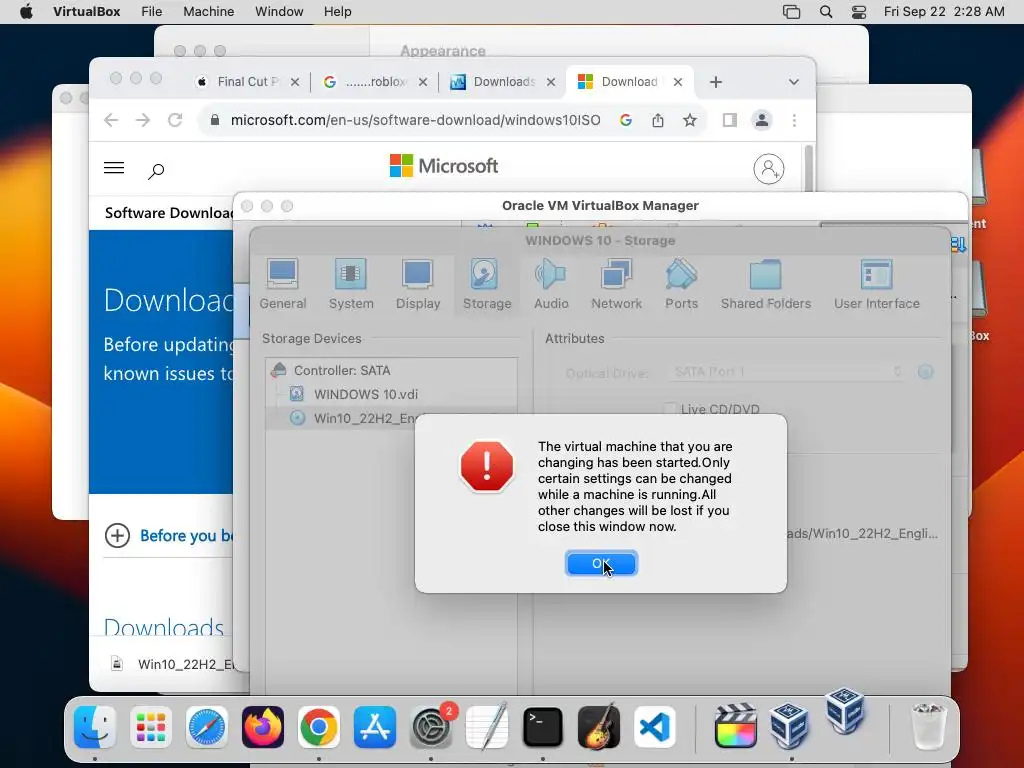This screenshot has width=1024, height=768.
Task: Click the choose disk image icon
Action: coord(925,372)
